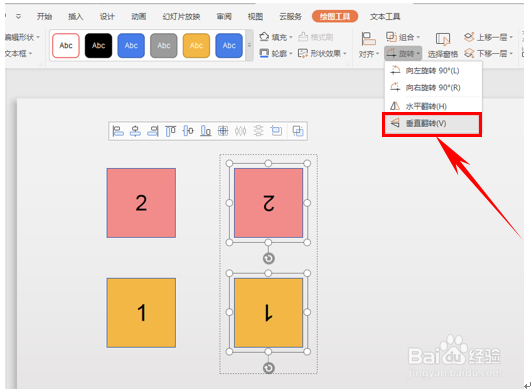532x392 pixels.
Task: Apply black Abc shape style
Action: point(98,45)
